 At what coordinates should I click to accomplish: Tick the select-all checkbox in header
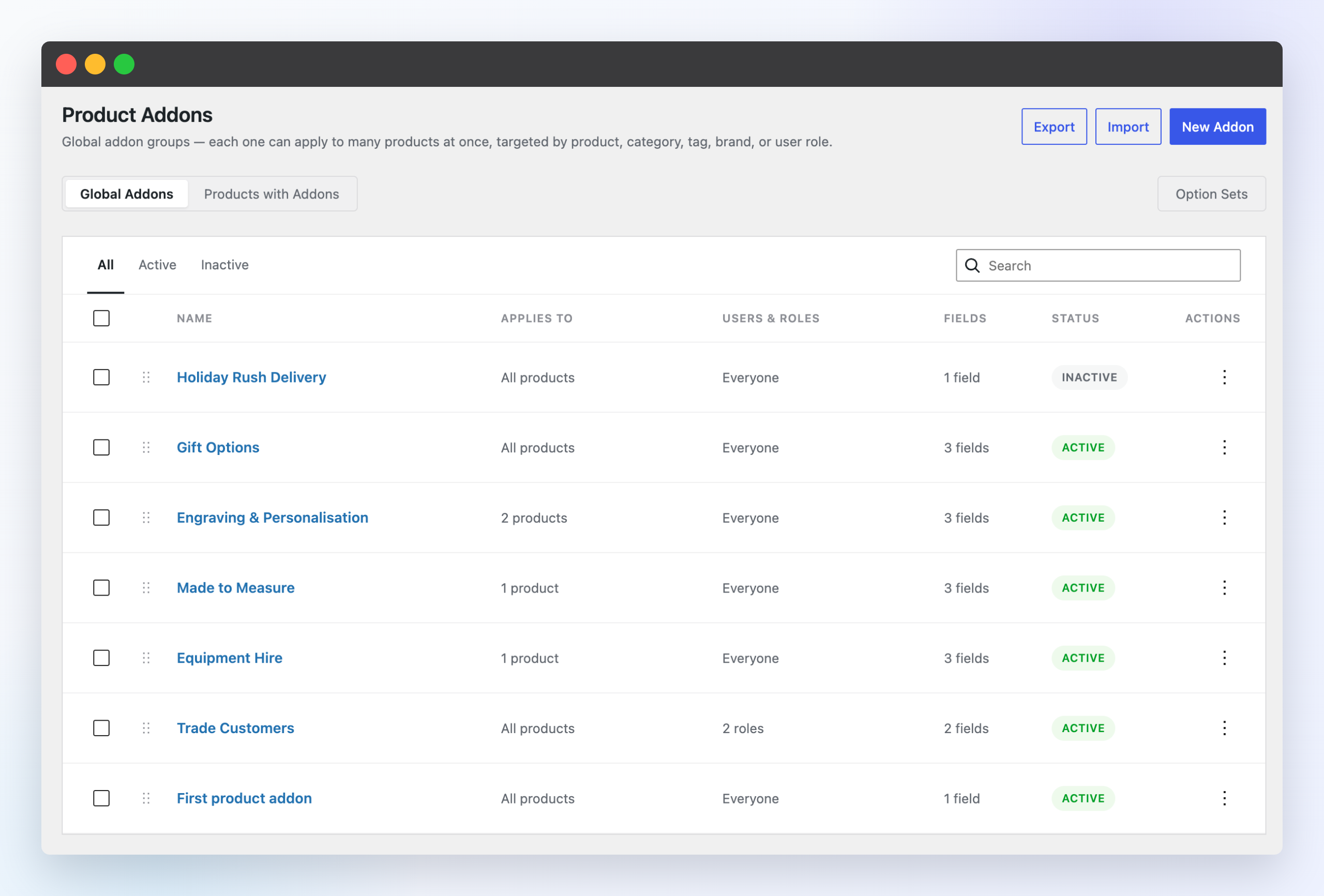[101, 318]
